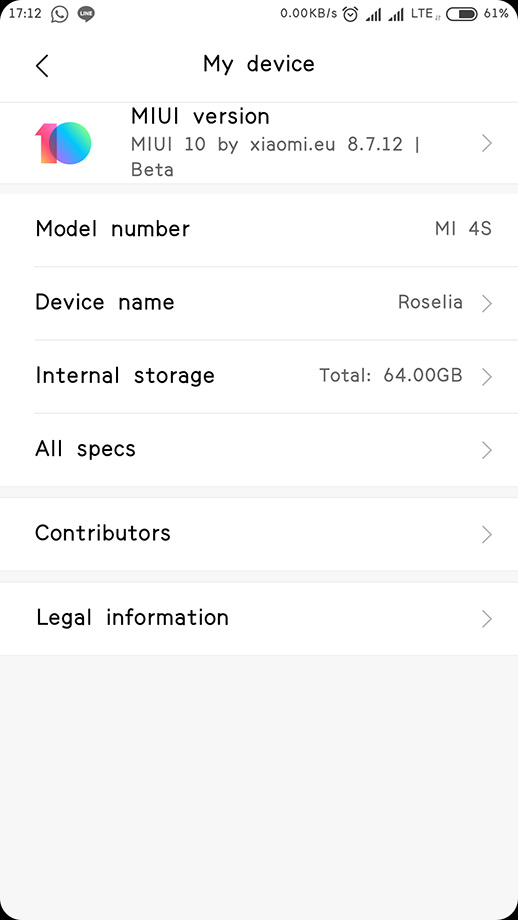
Task: Tap the alarm clock status icon
Action: (350, 14)
